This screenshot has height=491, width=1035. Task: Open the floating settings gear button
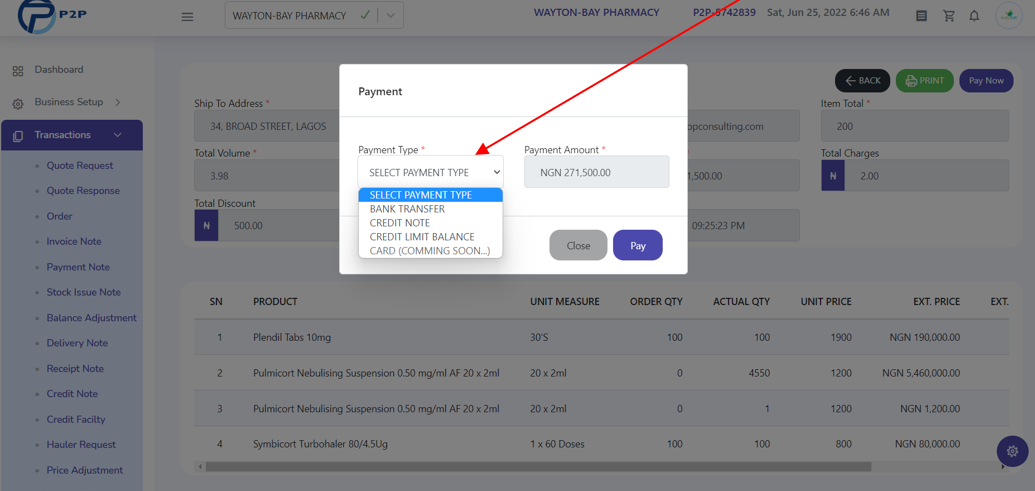[x=1013, y=451]
